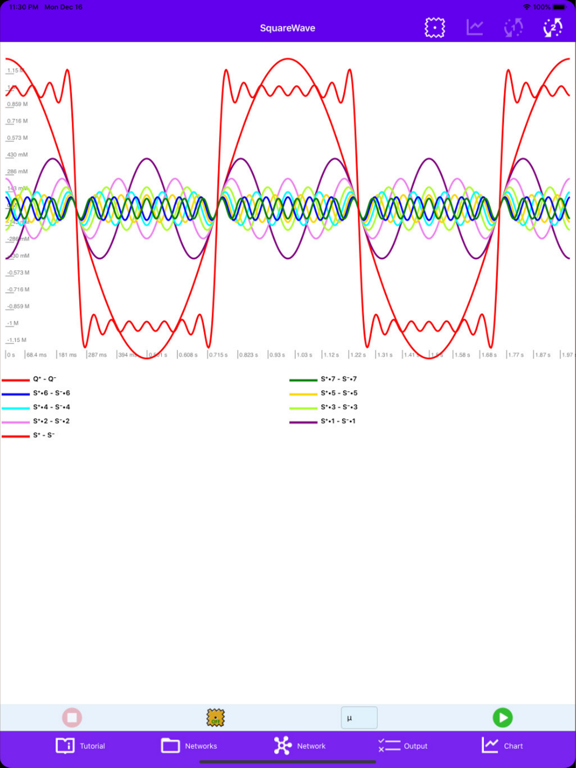576x768 pixels.
Task: Tap the golden wavy square 'off' icon
Action: pos(216,718)
